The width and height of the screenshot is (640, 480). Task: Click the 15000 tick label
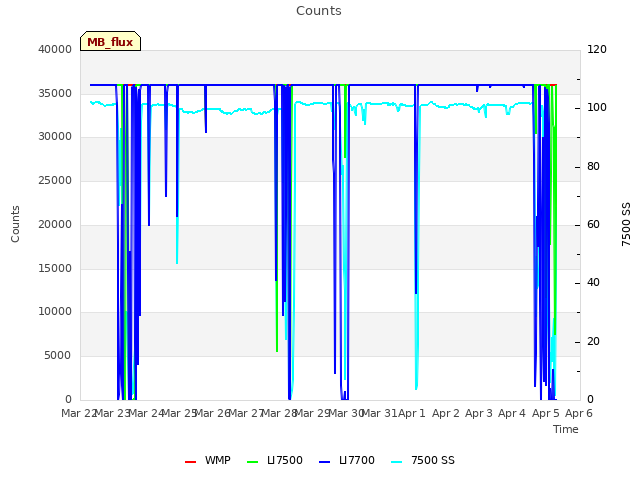tap(55, 269)
